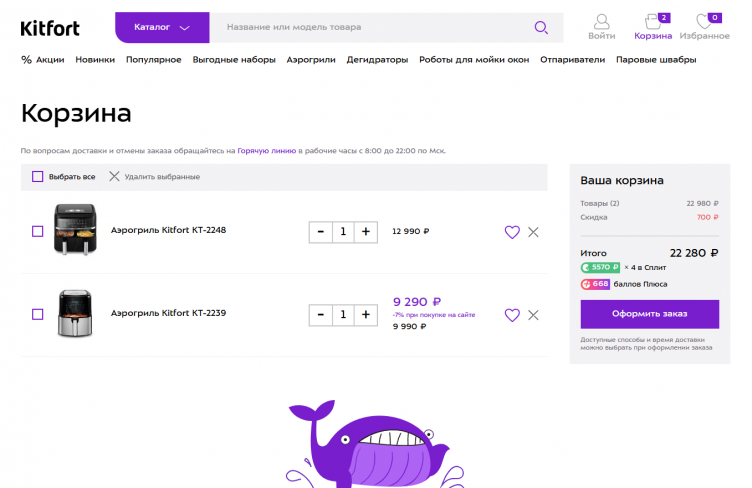Add KT-2248 to favorites with heart icon
The width and height of the screenshot is (752, 488).
click(x=512, y=232)
